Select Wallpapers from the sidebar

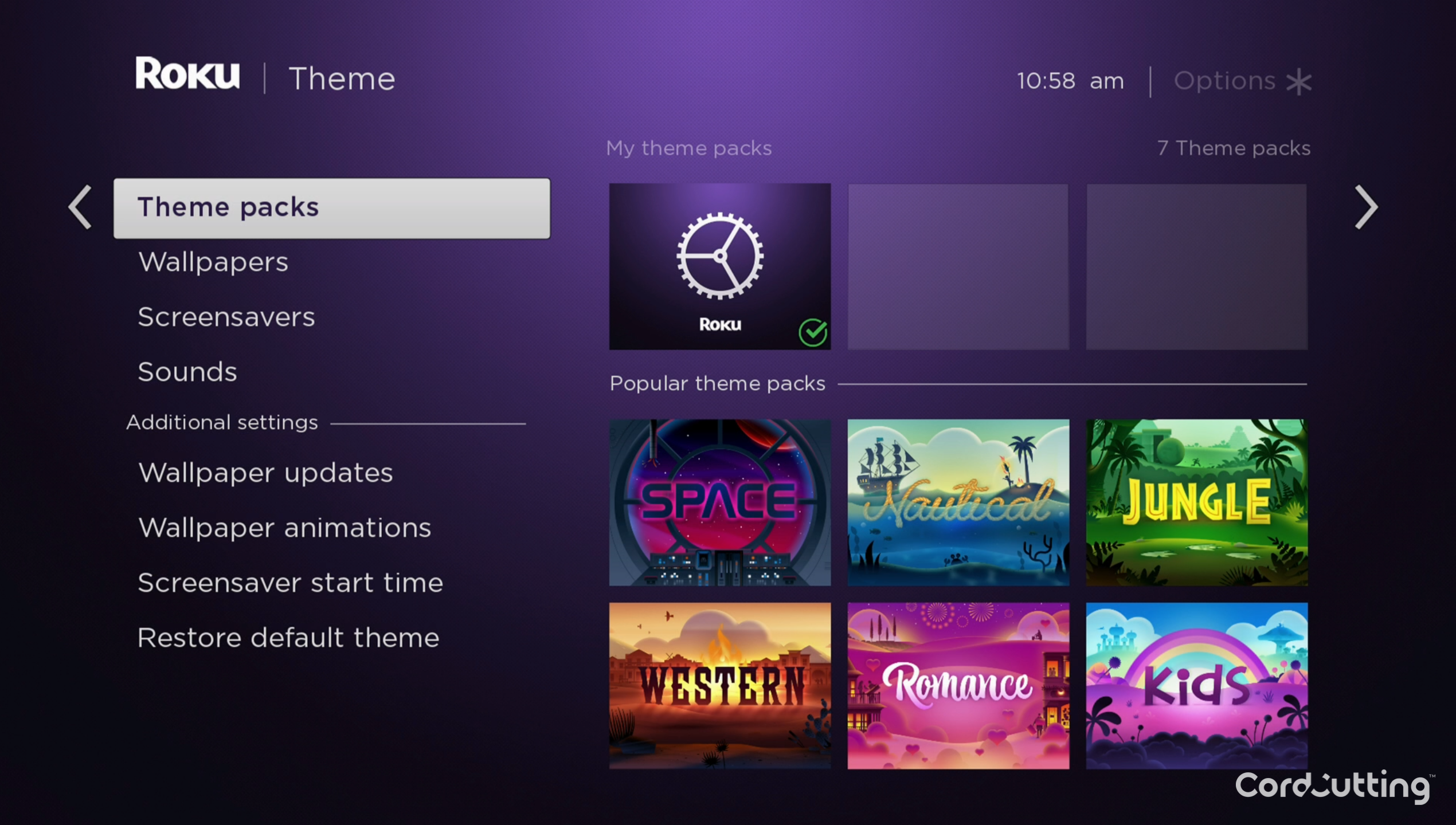[x=213, y=262]
